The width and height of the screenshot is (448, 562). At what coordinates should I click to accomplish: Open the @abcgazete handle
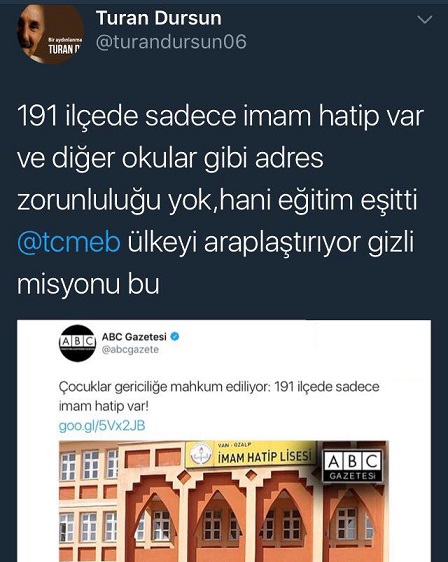(x=130, y=349)
